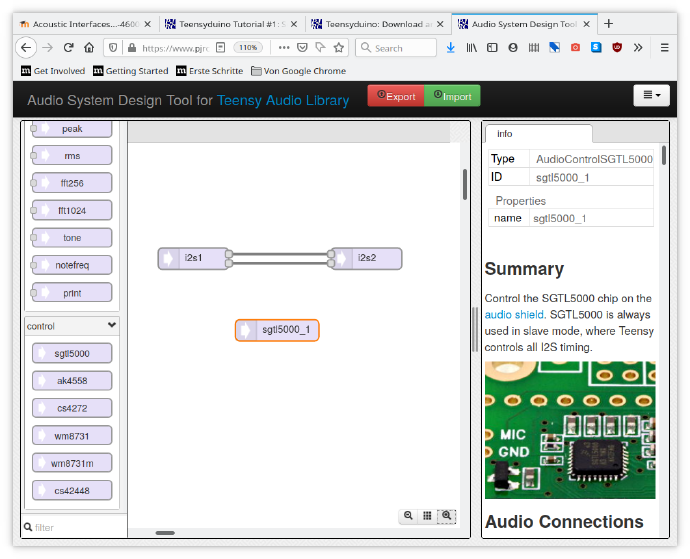Open the Firefox page actions ellipsis menu
This screenshot has width=690, height=559.
tap(283, 47)
